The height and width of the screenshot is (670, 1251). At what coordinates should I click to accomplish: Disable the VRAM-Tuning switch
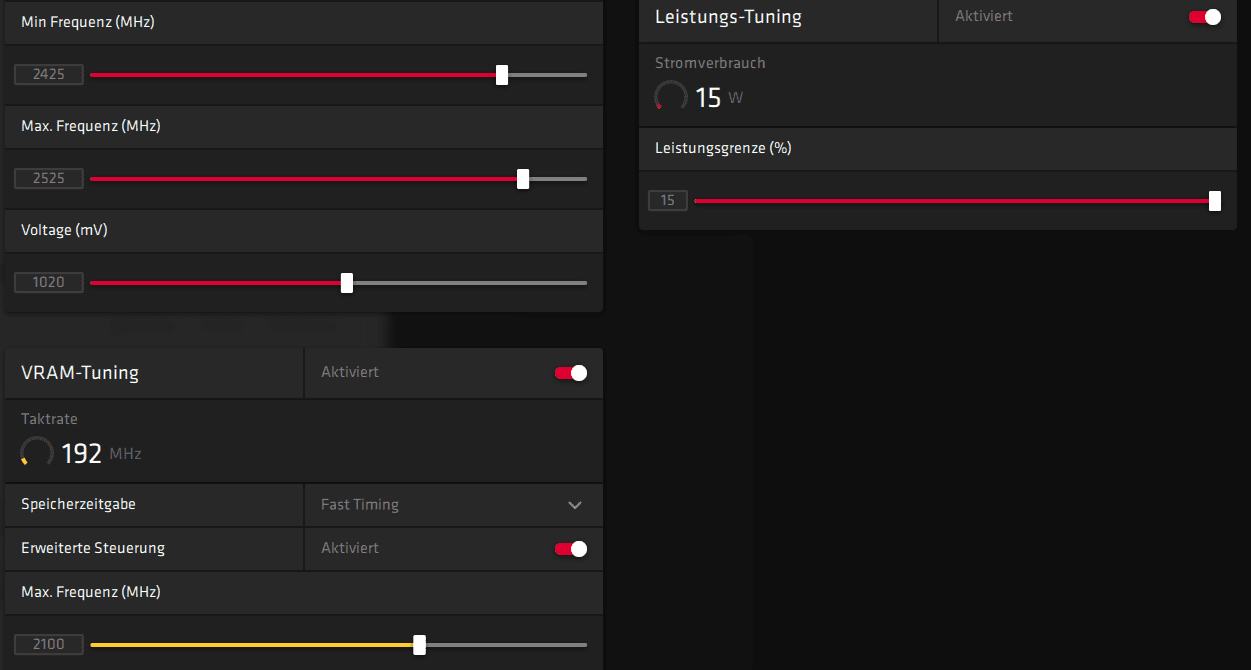point(571,373)
